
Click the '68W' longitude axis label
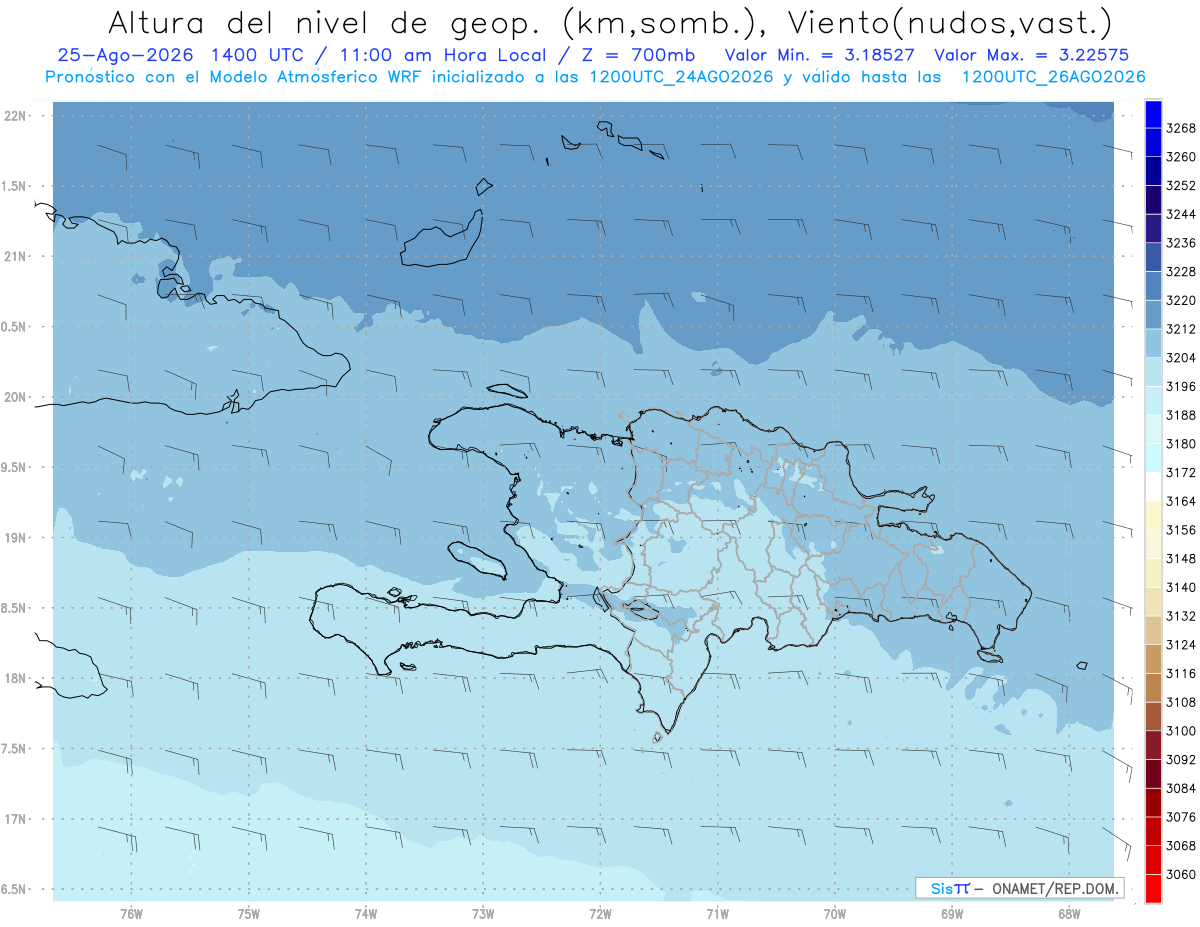click(x=1069, y=914)
